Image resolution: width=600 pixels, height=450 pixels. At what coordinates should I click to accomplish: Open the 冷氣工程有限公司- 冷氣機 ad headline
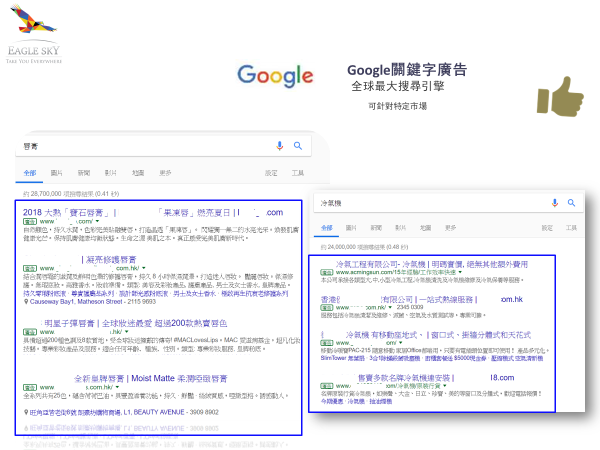click(x=432, y=264)
